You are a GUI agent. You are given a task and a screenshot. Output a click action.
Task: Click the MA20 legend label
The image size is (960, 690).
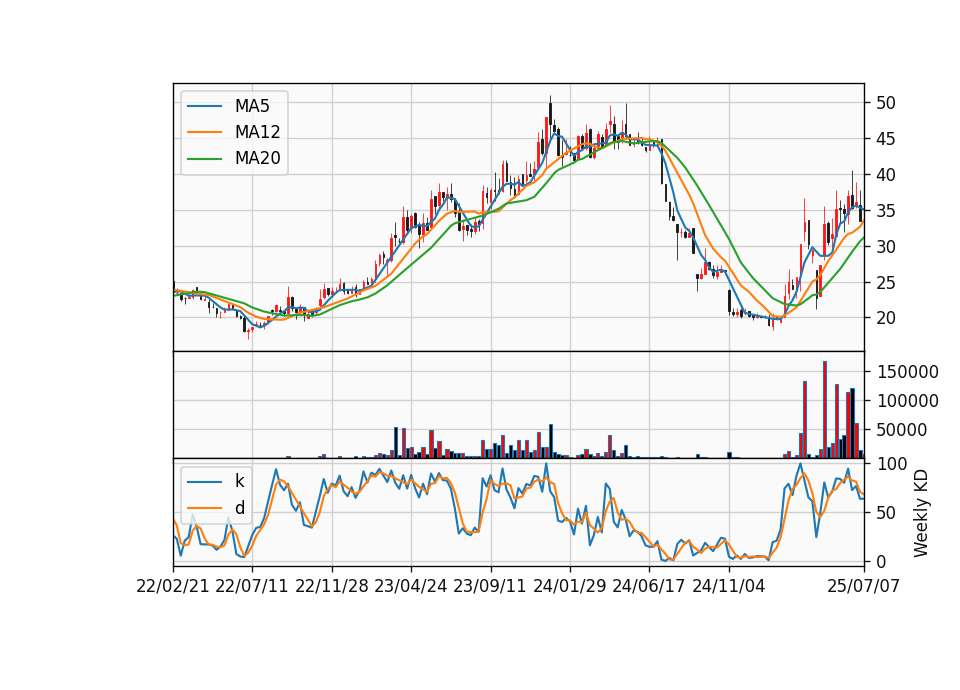point(257,158)
